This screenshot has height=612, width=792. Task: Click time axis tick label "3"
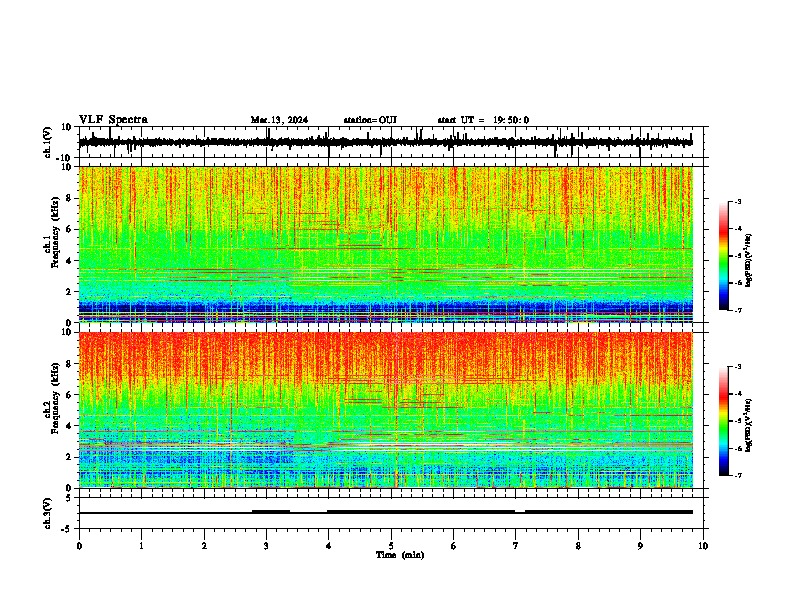click(266, 546)
